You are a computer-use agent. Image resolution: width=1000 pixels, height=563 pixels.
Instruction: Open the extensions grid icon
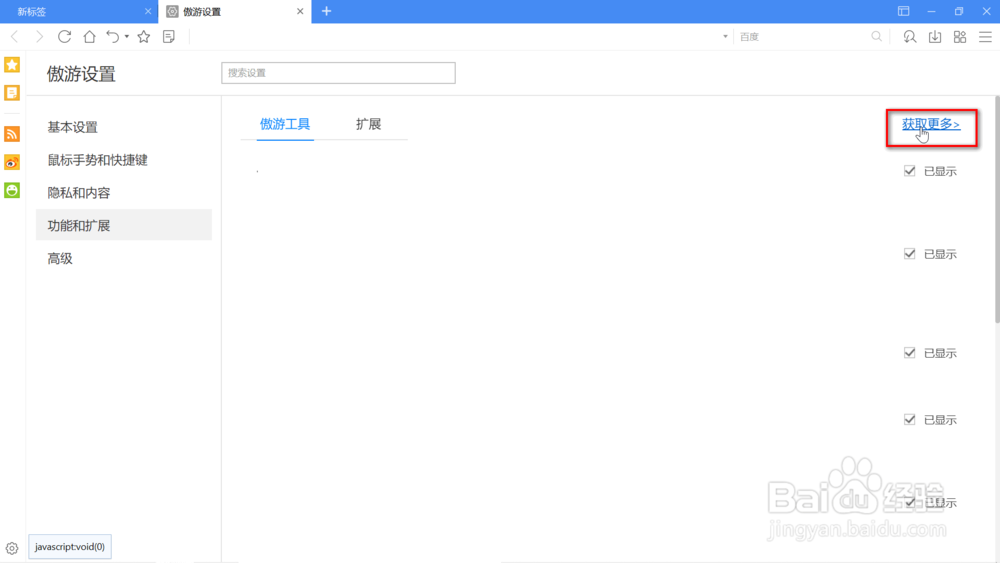[x=960, y=37]
